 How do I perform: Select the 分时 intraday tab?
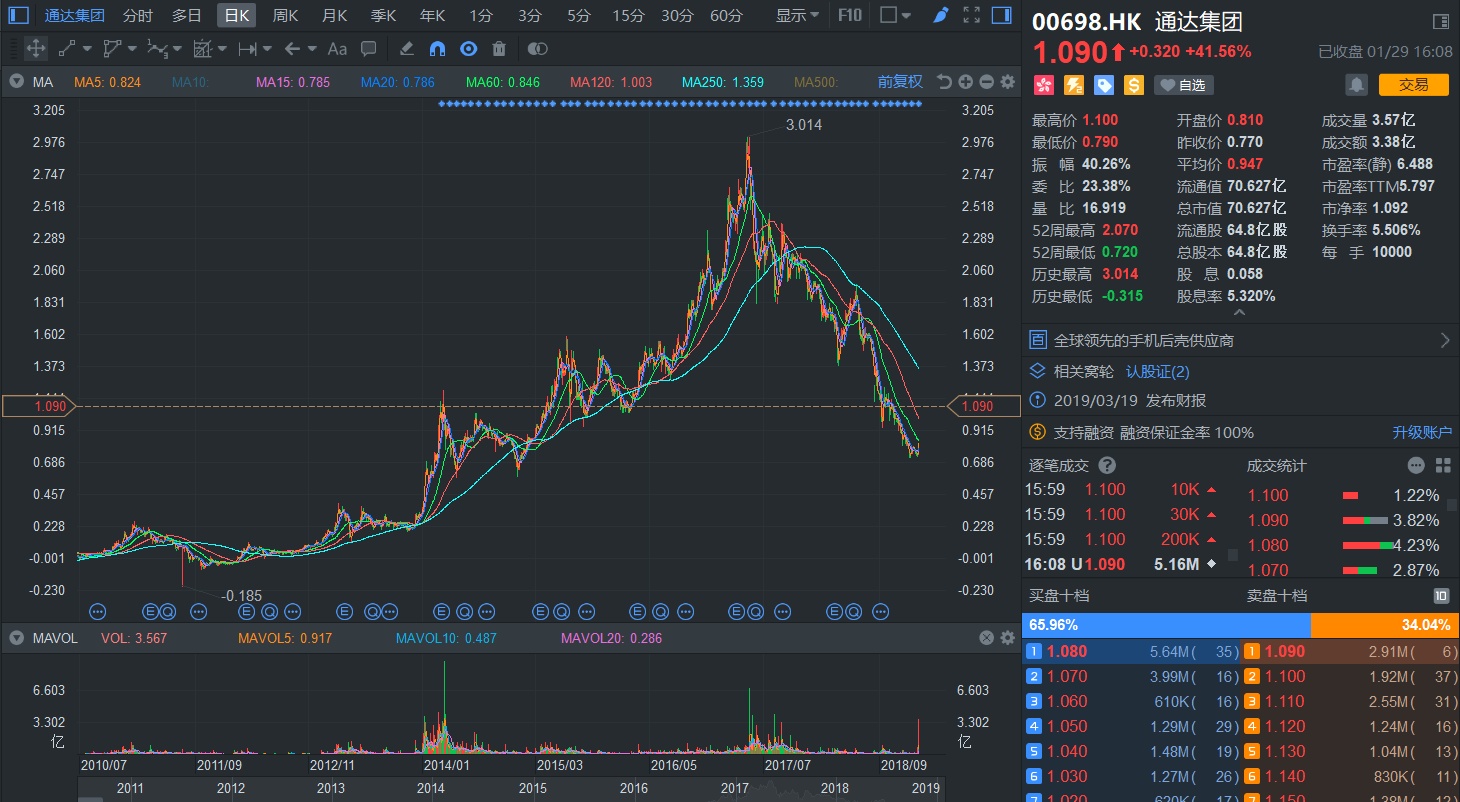pos(137,15)
